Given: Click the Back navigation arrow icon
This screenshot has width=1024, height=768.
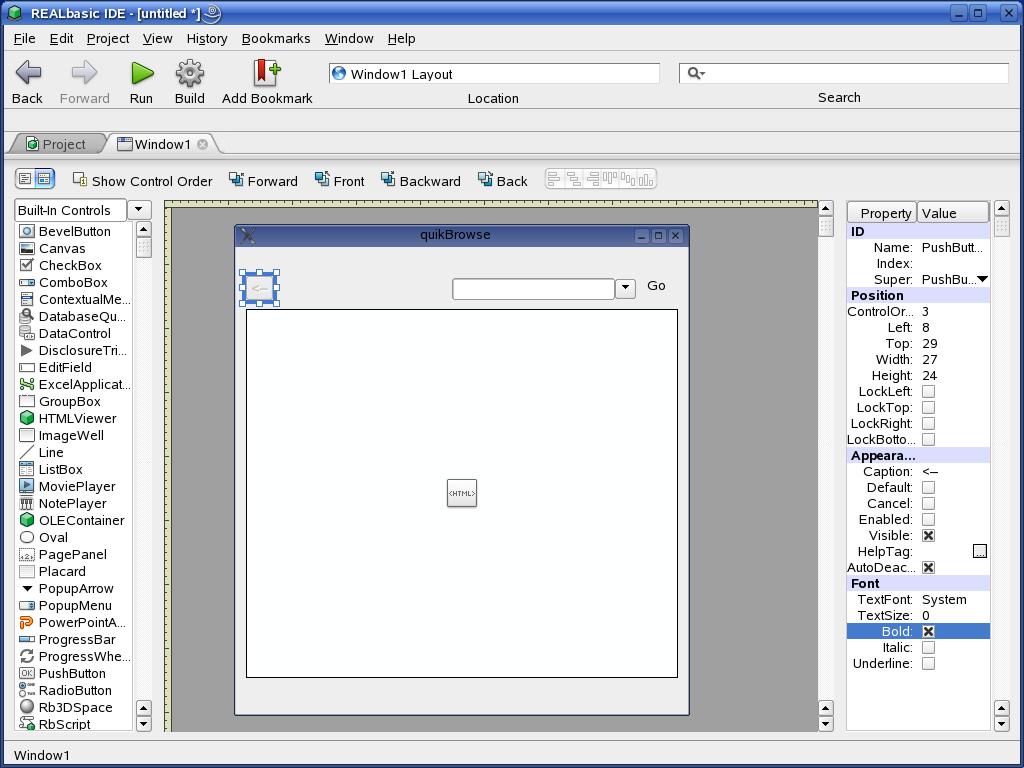Looking at the screenshot, I should coord(28,72).
